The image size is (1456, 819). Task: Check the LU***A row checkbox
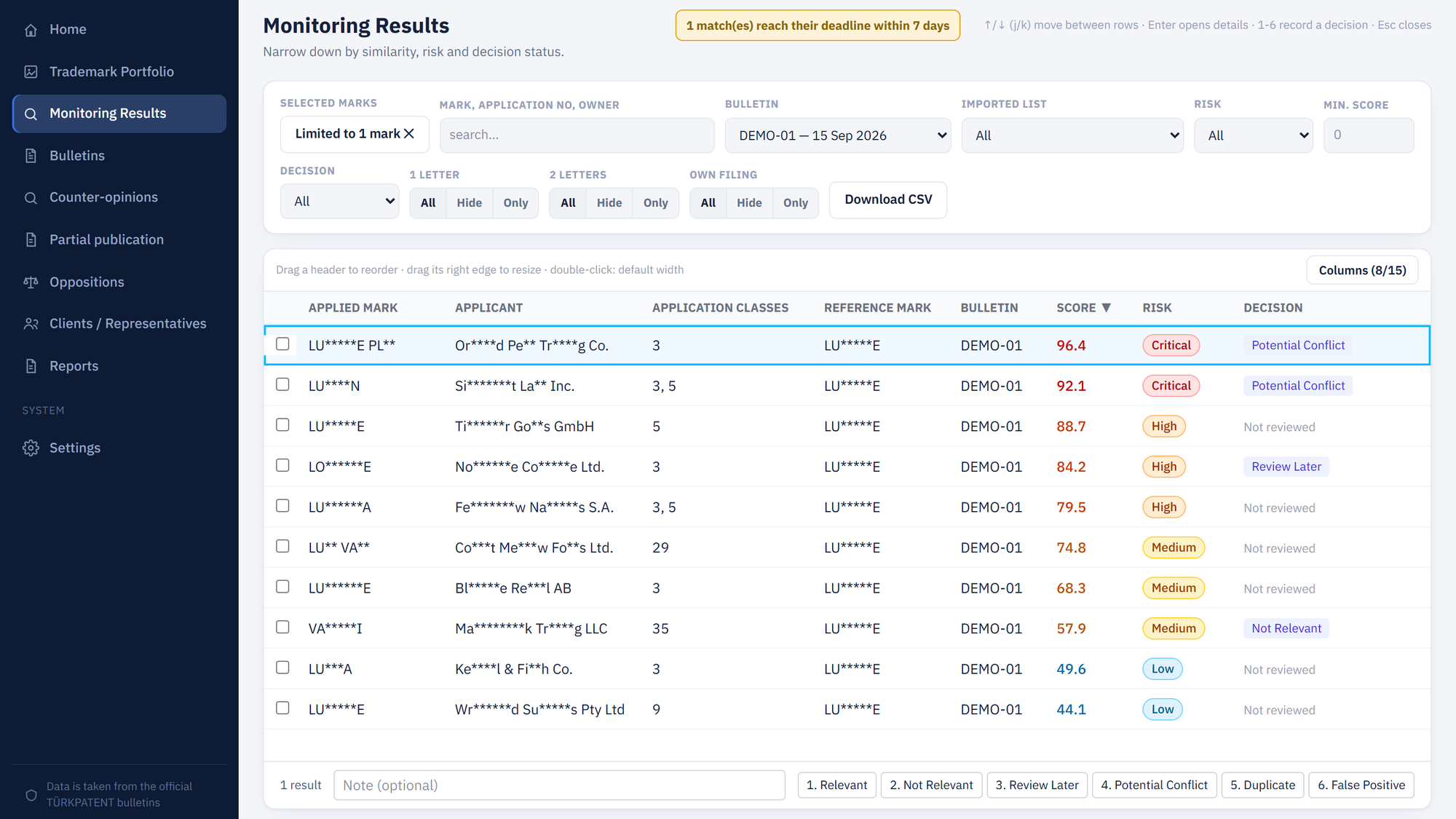(282, 668)
